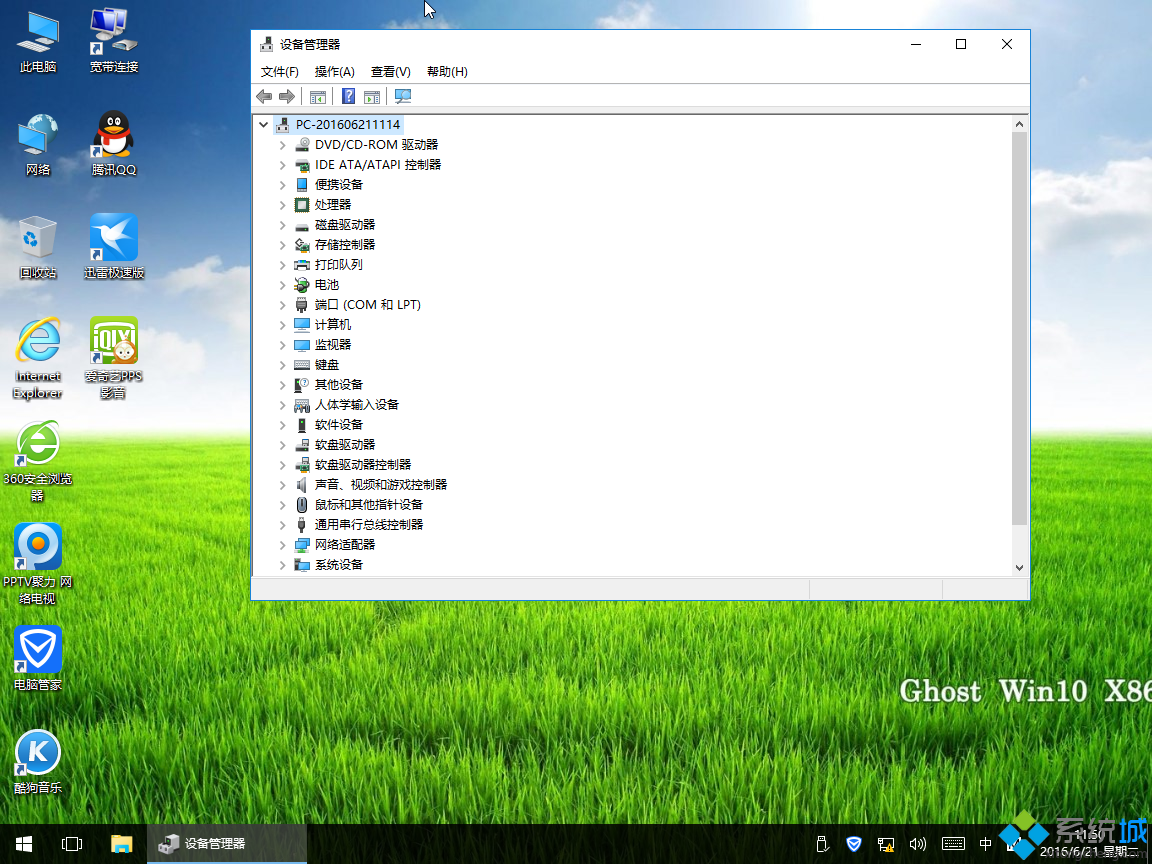The image size is (1152, 864).
Task: Collapse the PC-201606211114 root node
Action: tap(263, 124)
